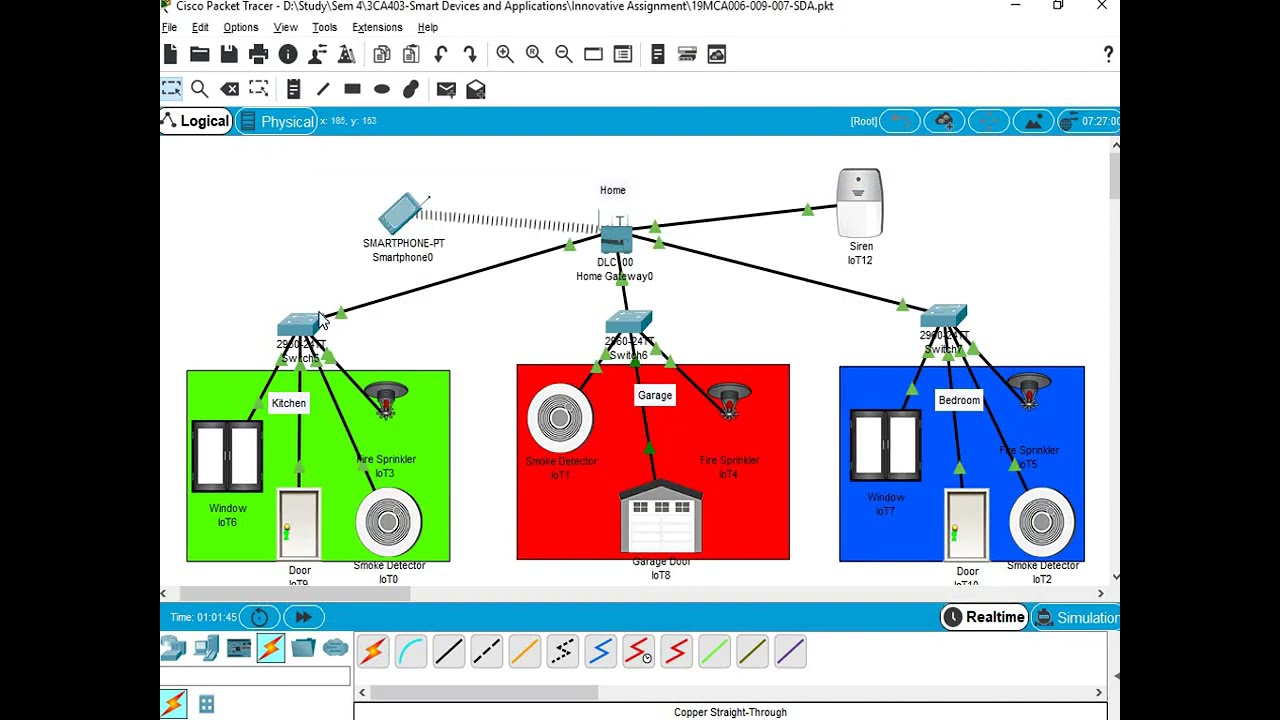The width and height of the screenshot is (1280, 720).
Task: Activate the Delete tool
Action: [x=229, y=89]
